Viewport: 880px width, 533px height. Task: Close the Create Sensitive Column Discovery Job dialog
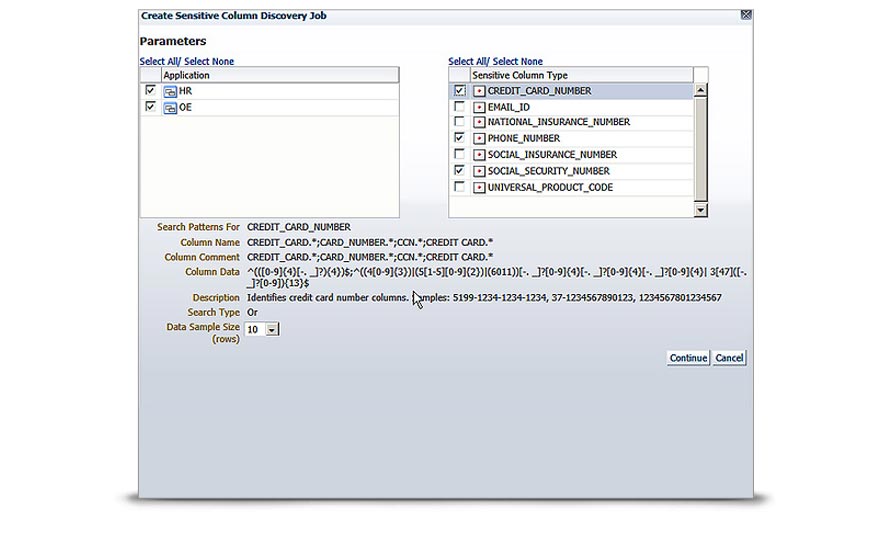click(x=745, y=14)
